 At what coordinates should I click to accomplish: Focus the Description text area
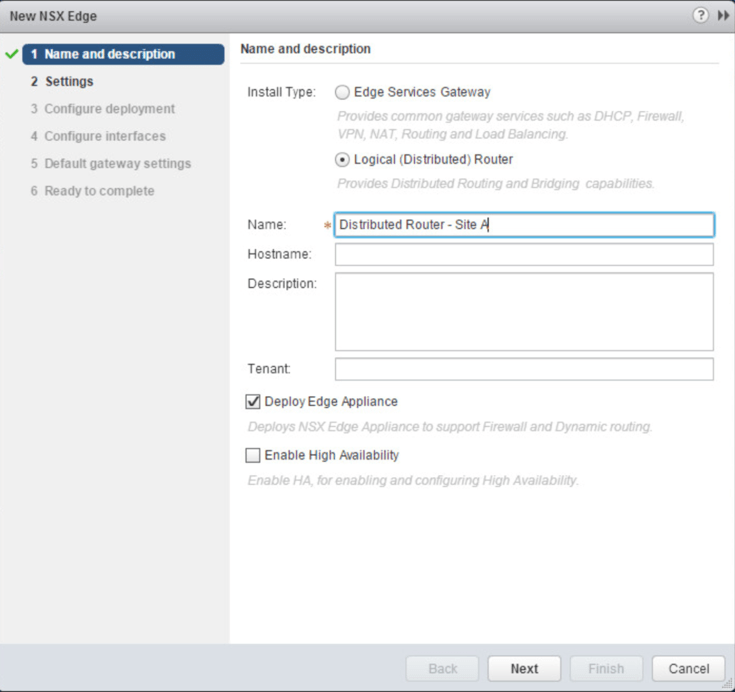point(524,311)
